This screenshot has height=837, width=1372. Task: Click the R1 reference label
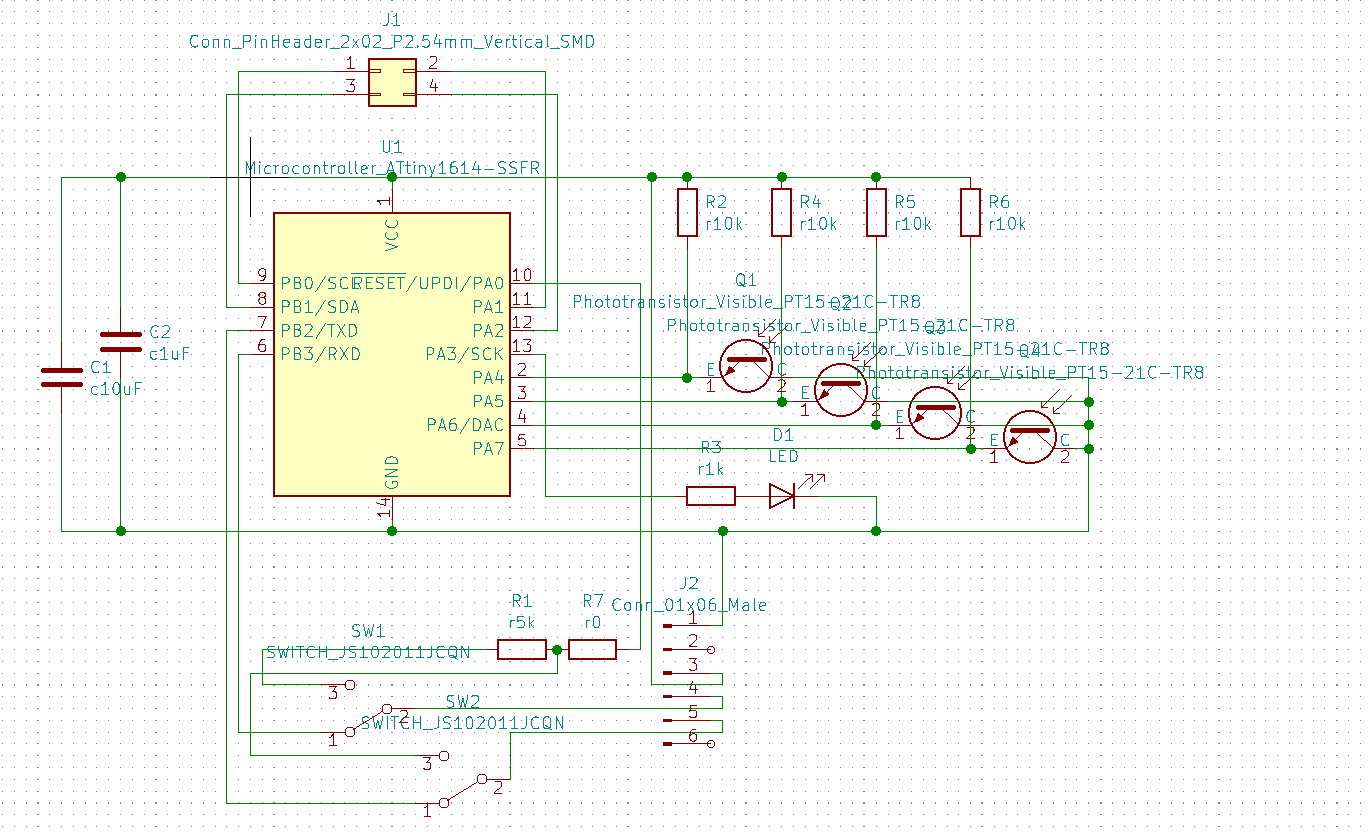pos(522,601)
